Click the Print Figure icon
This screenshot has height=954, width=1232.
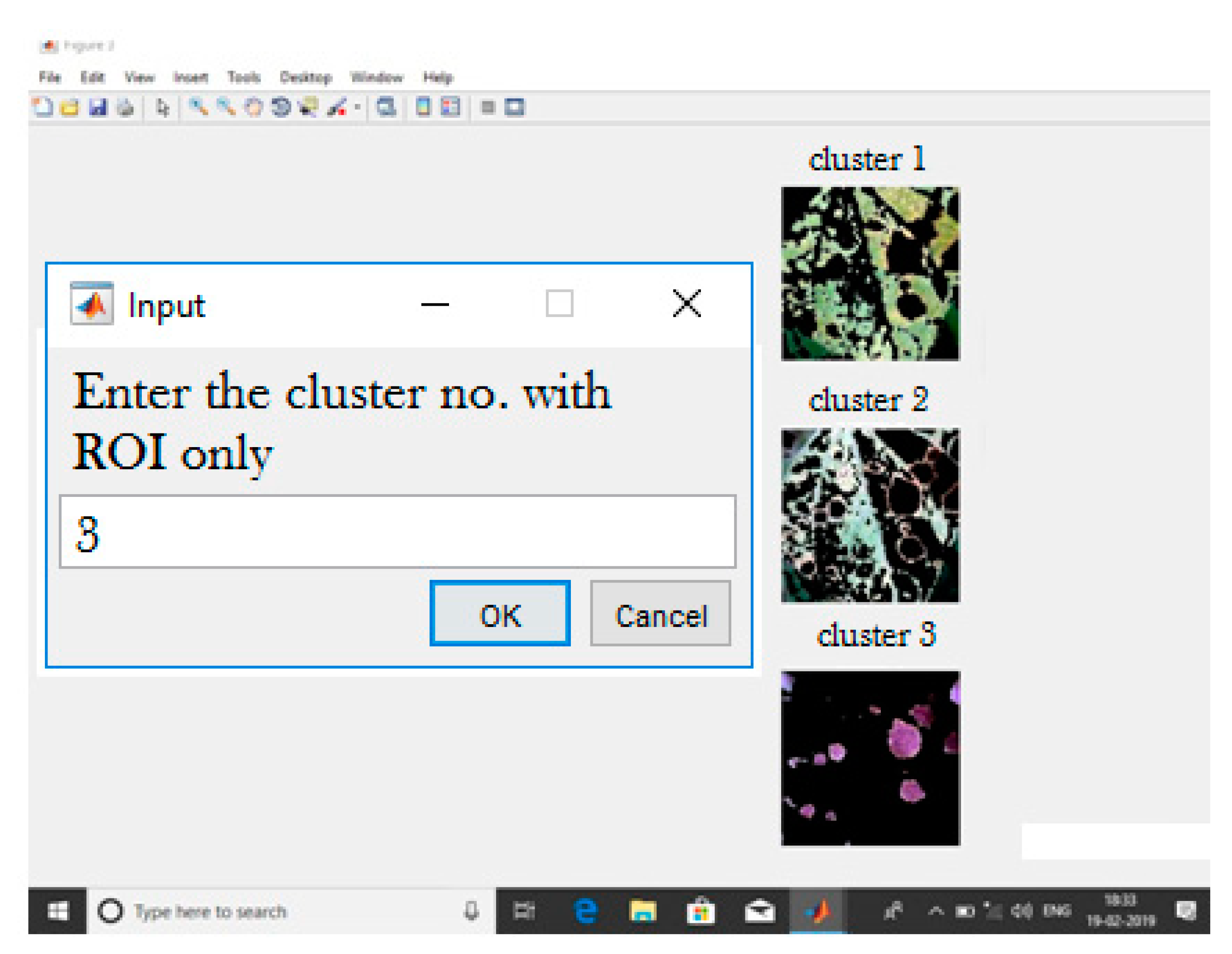point(125,106)
